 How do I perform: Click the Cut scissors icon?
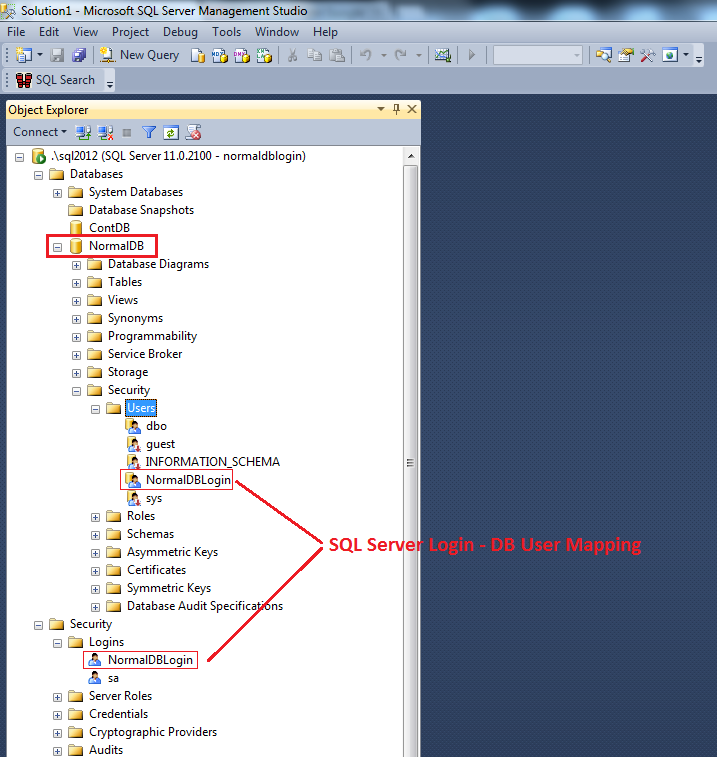coord(292,55)
